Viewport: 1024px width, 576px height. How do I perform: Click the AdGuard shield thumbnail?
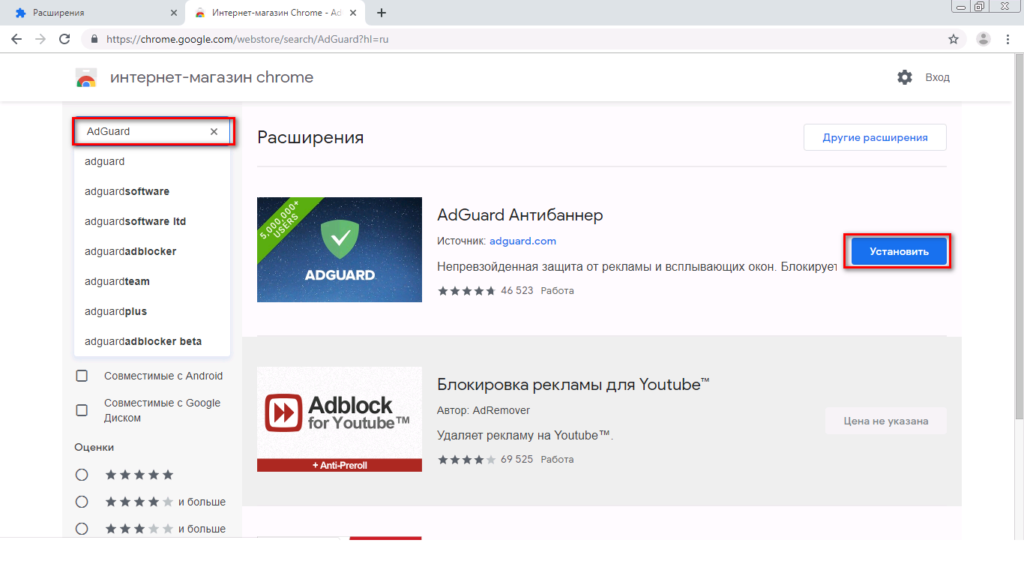click(339, 249)
